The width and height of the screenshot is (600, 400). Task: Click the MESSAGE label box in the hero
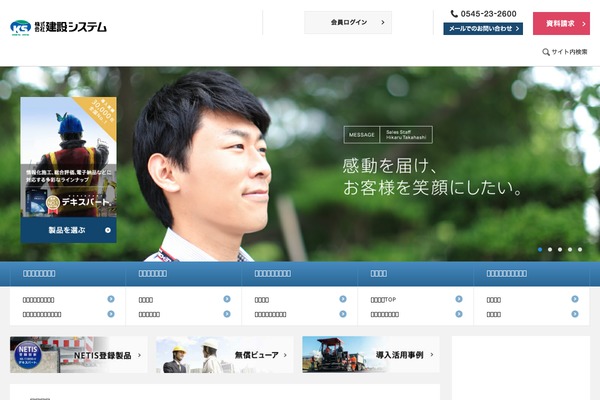click(x=362, y=135)
